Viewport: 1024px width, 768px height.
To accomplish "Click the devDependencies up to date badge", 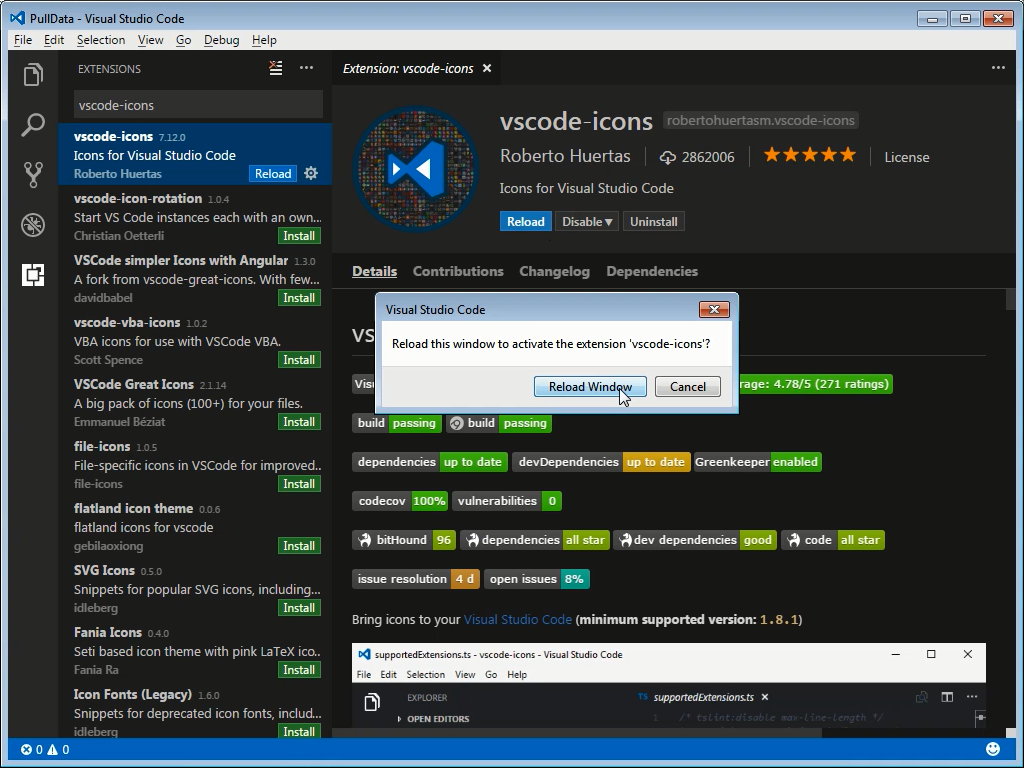I will point(601,462).
